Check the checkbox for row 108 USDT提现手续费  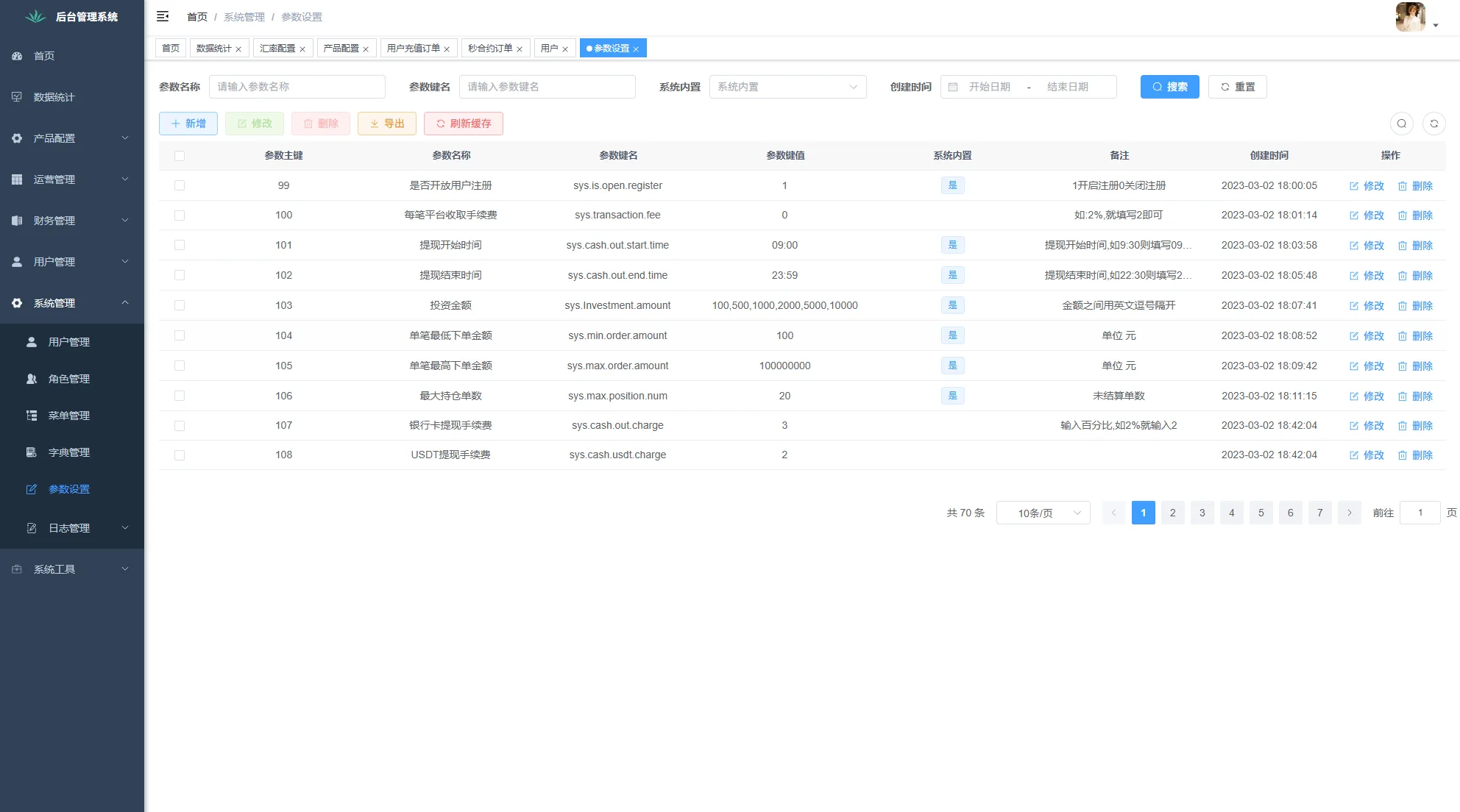180,455
